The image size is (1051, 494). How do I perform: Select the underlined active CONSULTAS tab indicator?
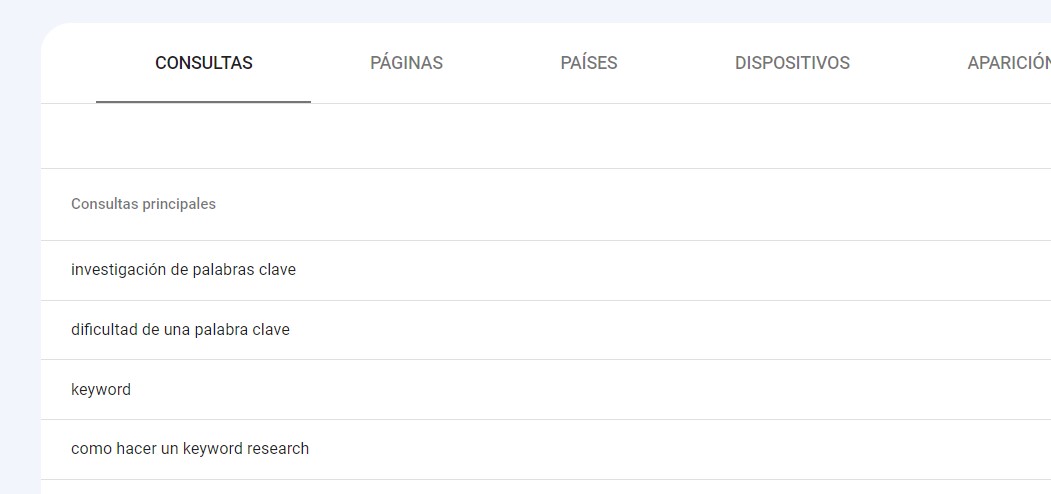(x=203, y=102)
